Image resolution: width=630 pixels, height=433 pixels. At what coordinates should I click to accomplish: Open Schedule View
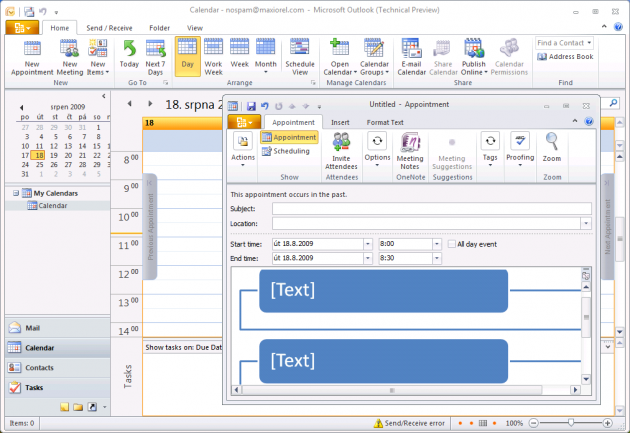pyautogui.click(x=300, y=58)
